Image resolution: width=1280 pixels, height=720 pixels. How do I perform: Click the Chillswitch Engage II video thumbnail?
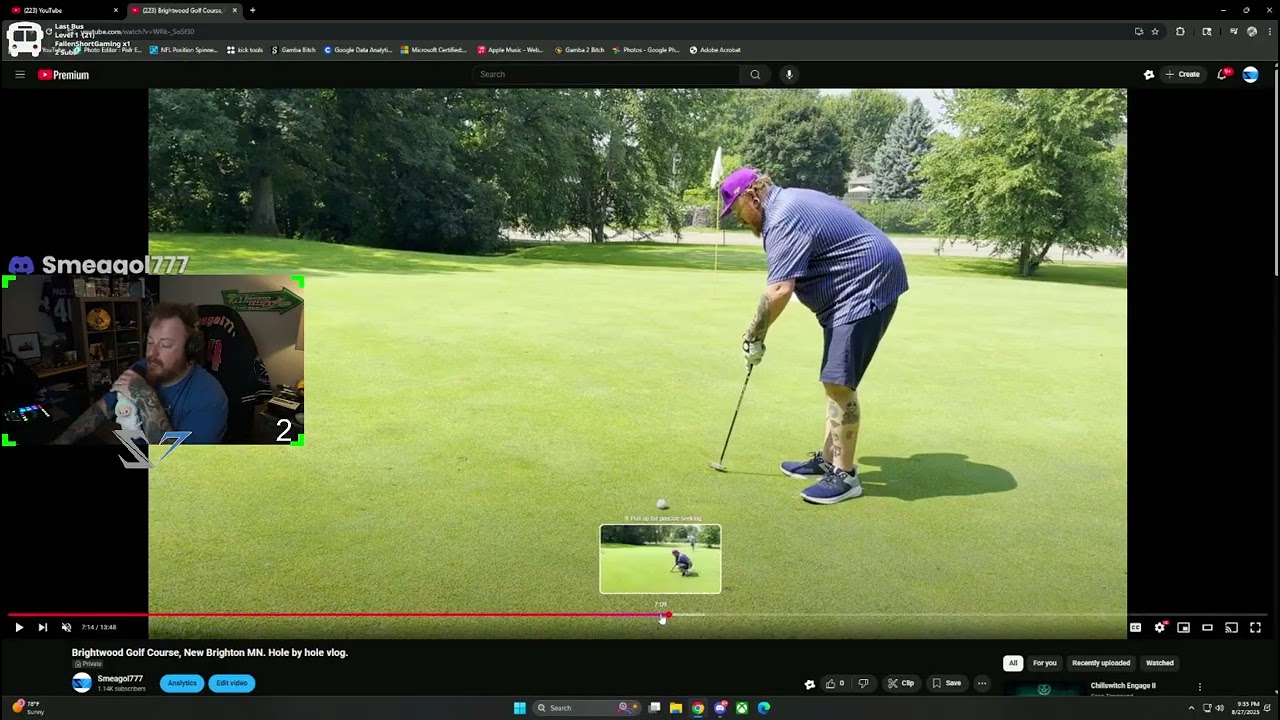point(1044,689)
